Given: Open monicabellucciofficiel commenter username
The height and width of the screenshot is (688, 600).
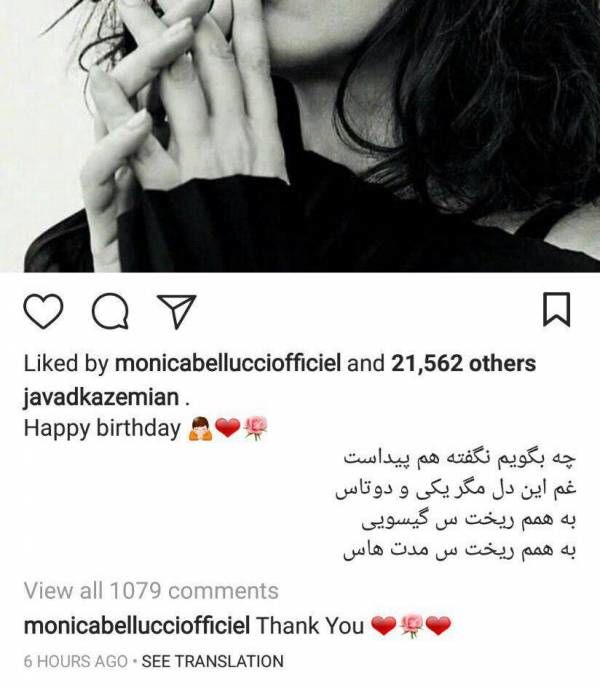Looking at the screenshot, I should (137, 625).
